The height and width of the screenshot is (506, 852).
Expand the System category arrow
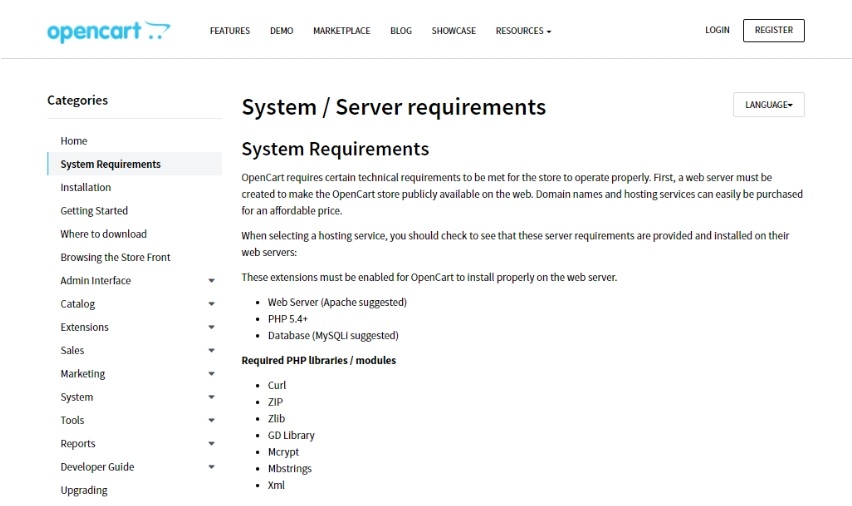point(211,397)
